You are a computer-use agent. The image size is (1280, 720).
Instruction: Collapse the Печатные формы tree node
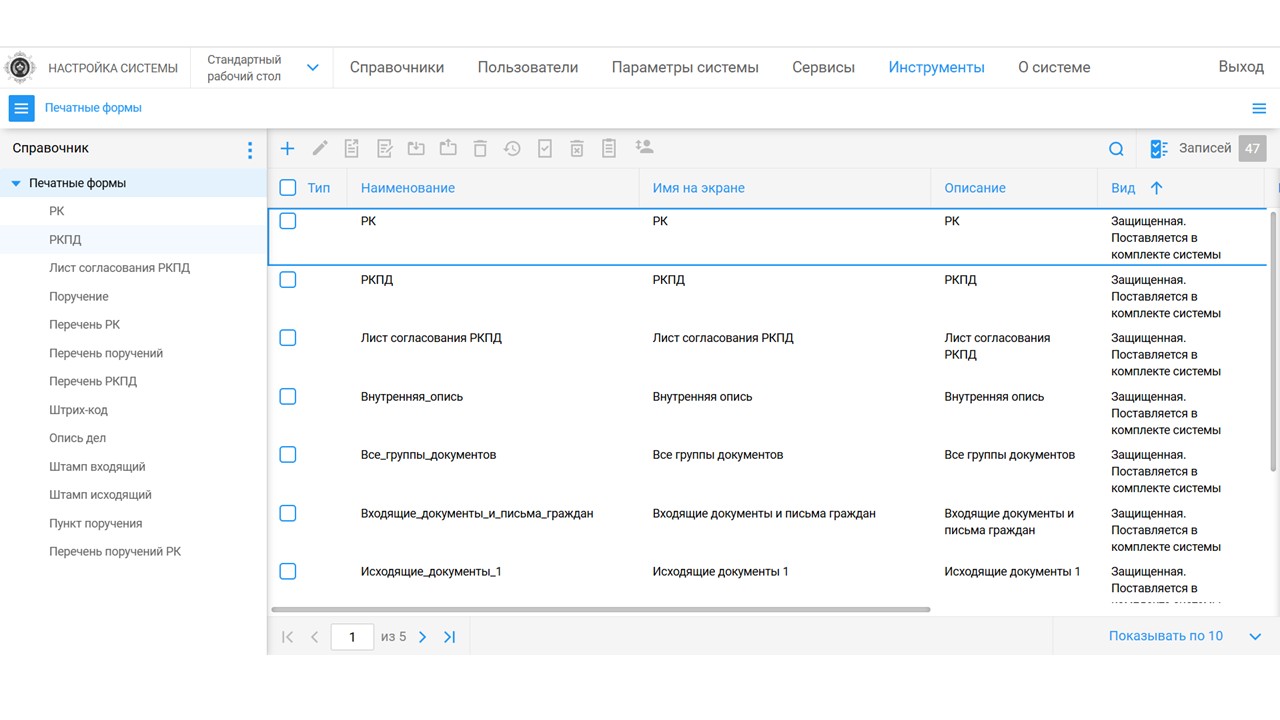click(16, 184)
